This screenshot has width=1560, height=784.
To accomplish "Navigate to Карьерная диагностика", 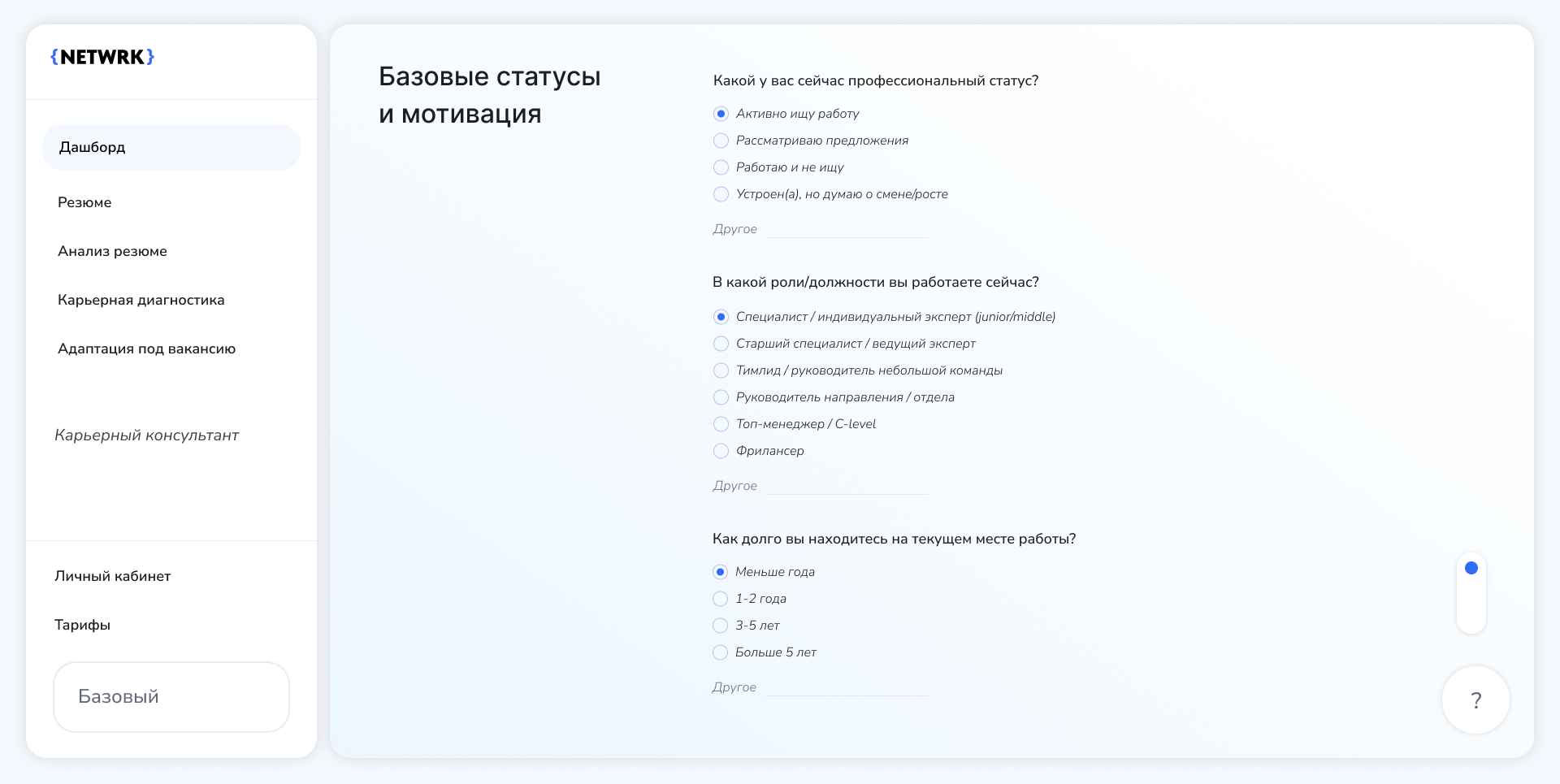I will click(141, 300).
